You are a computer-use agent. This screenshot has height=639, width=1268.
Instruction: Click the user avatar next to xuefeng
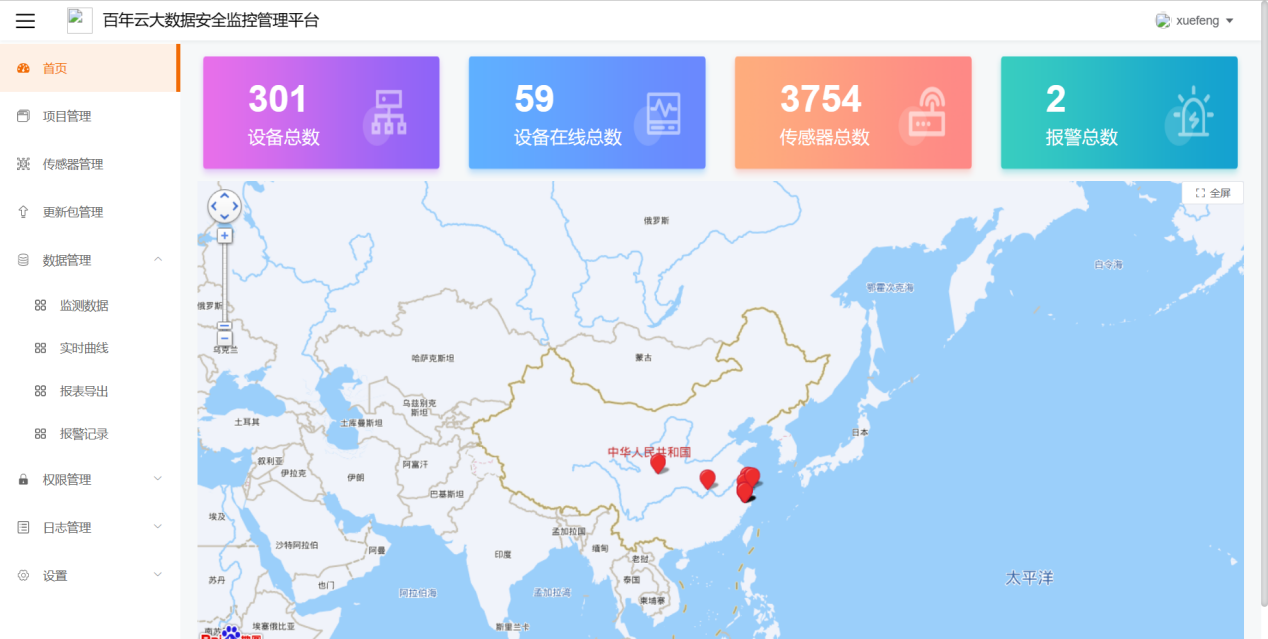pyautogui.click(x=1163, y=21)
